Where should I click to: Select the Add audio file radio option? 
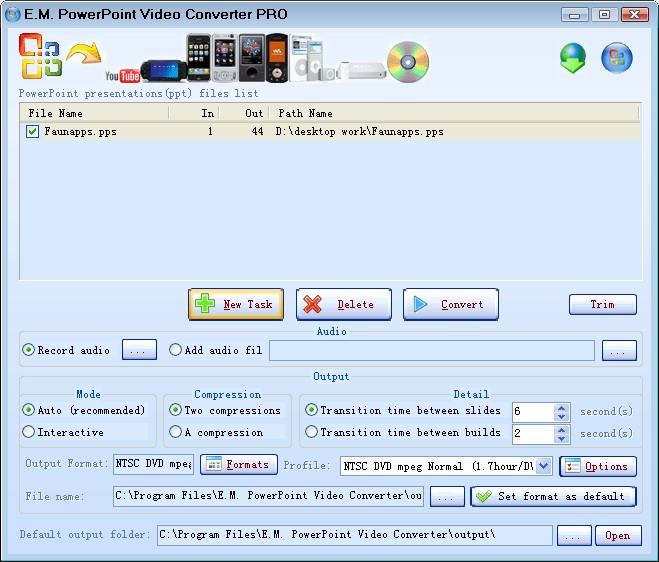[x=176, y=351]
